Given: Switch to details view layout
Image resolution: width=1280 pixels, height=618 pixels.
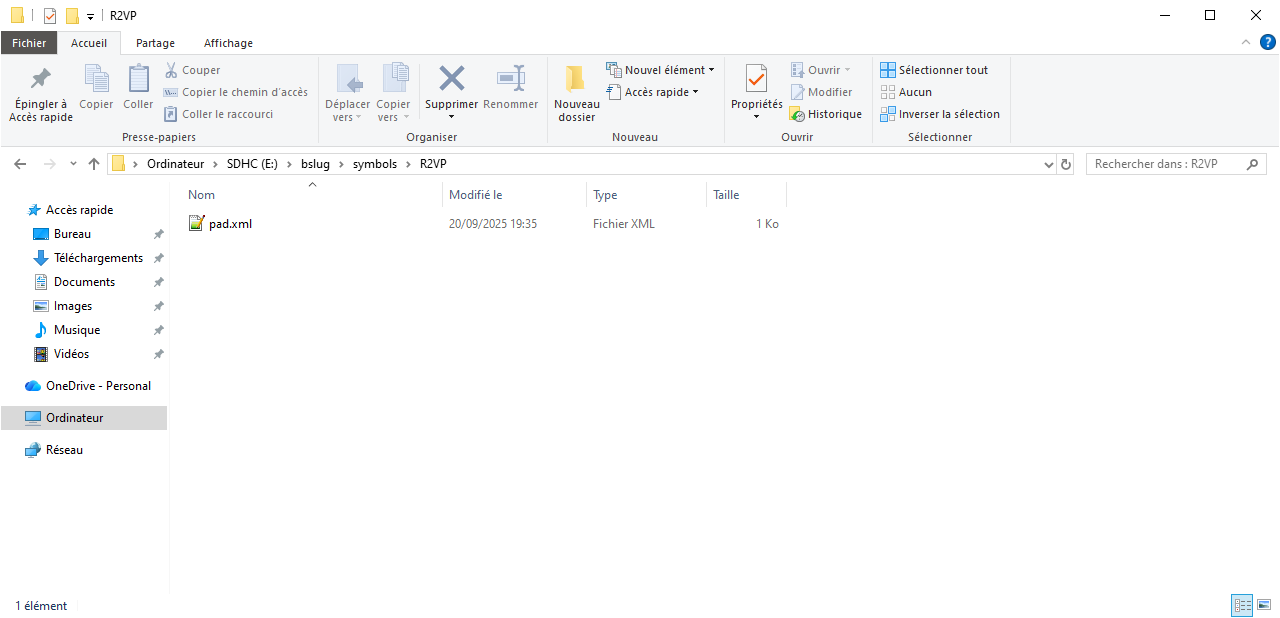Looking at the screenshot, I should (1242, 605).
